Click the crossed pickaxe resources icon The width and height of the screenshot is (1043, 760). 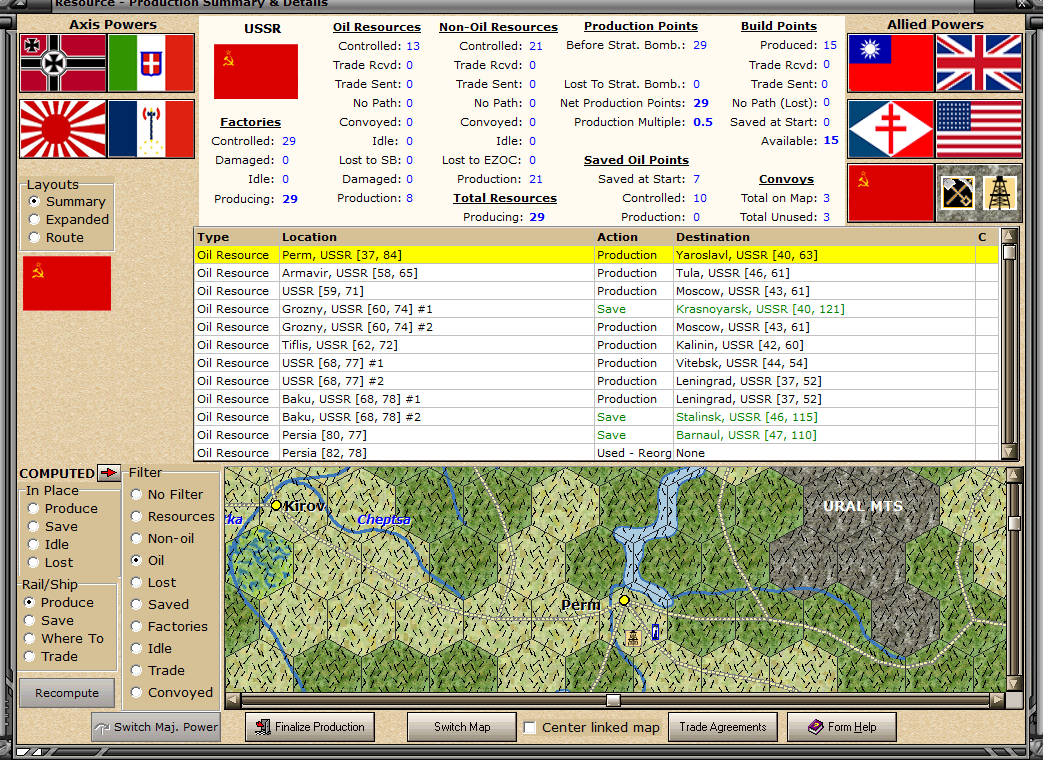coord(958,193)
